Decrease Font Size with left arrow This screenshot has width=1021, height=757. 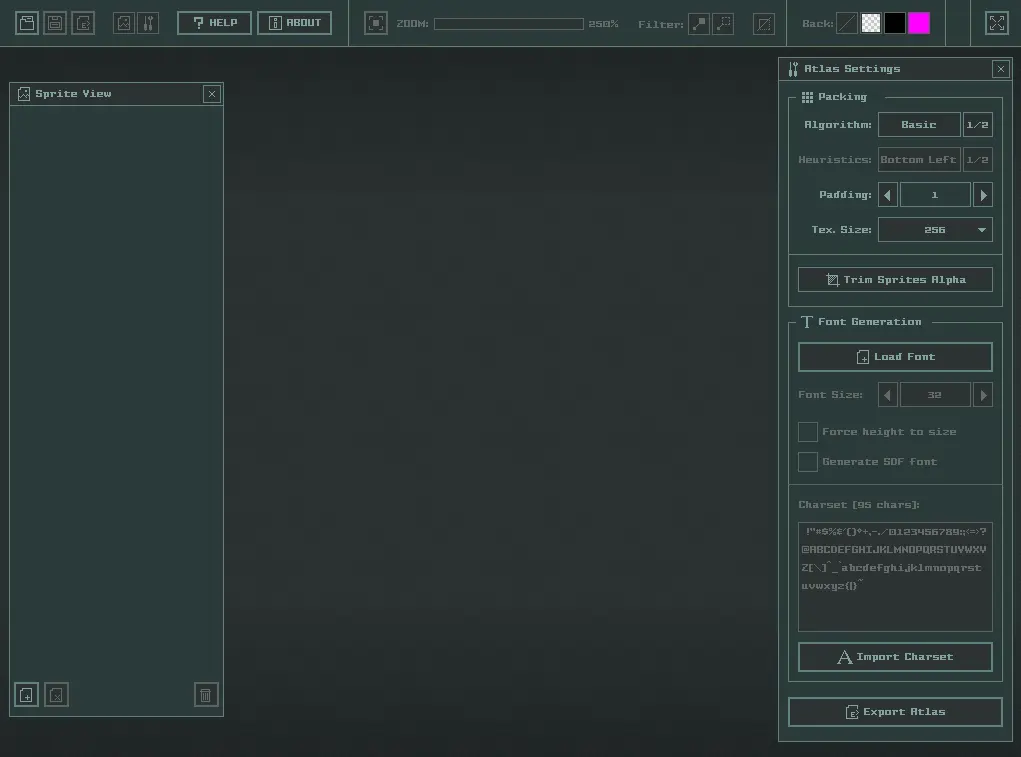tap(888, 395)
